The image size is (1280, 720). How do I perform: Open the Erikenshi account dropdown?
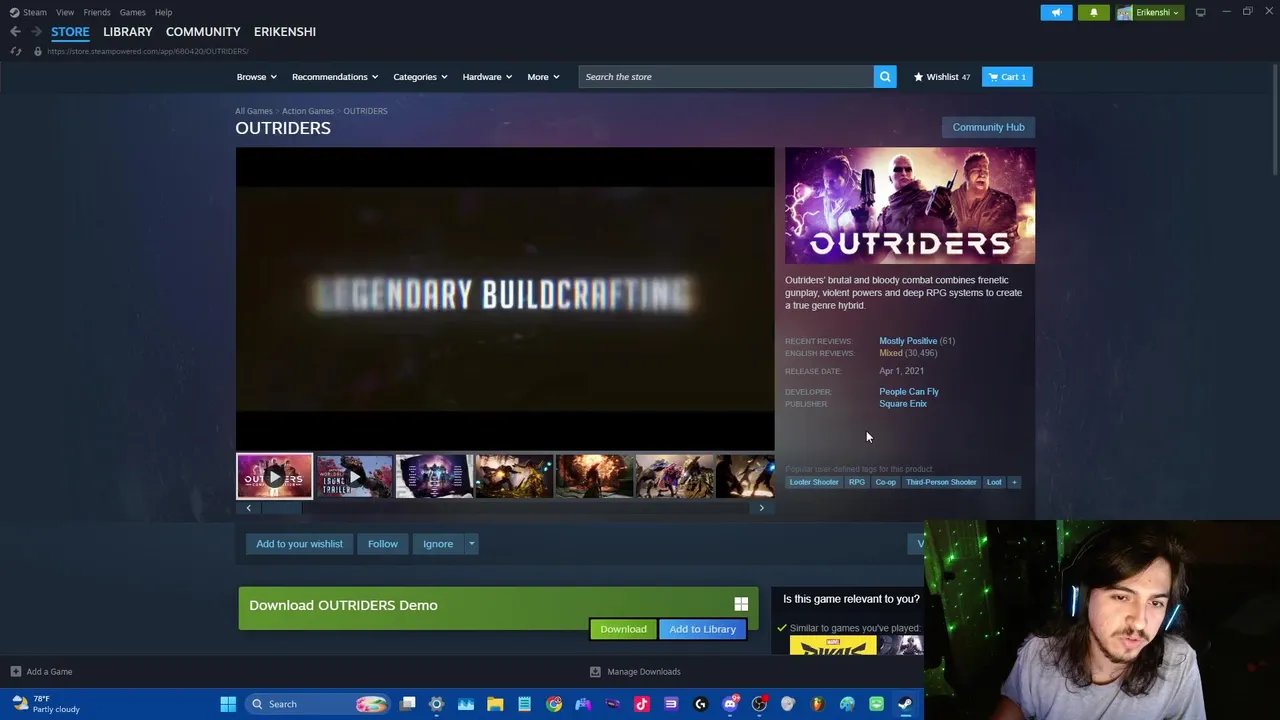click(x=1148, y=12)
